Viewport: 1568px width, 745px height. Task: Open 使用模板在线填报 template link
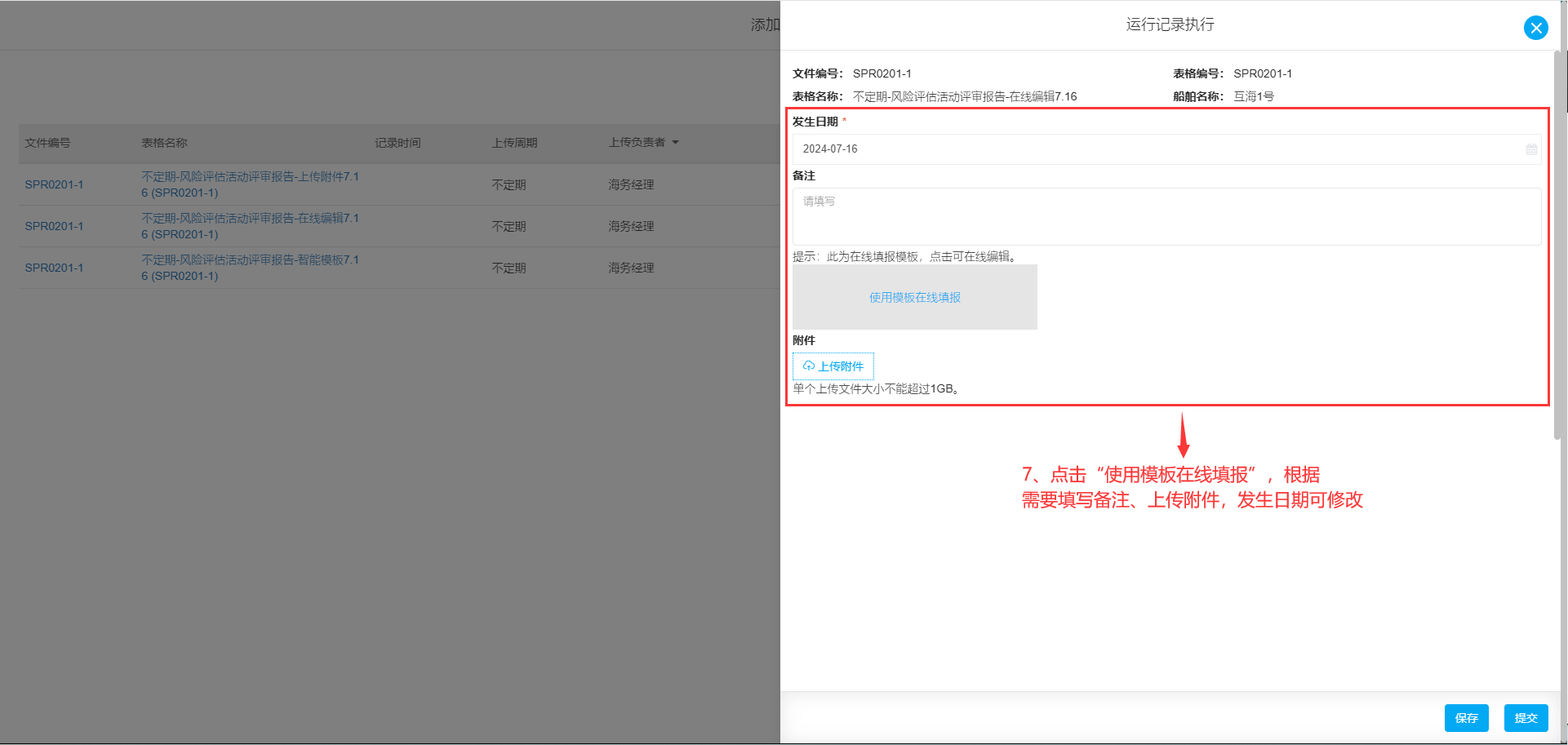click(x=914, y=298)
